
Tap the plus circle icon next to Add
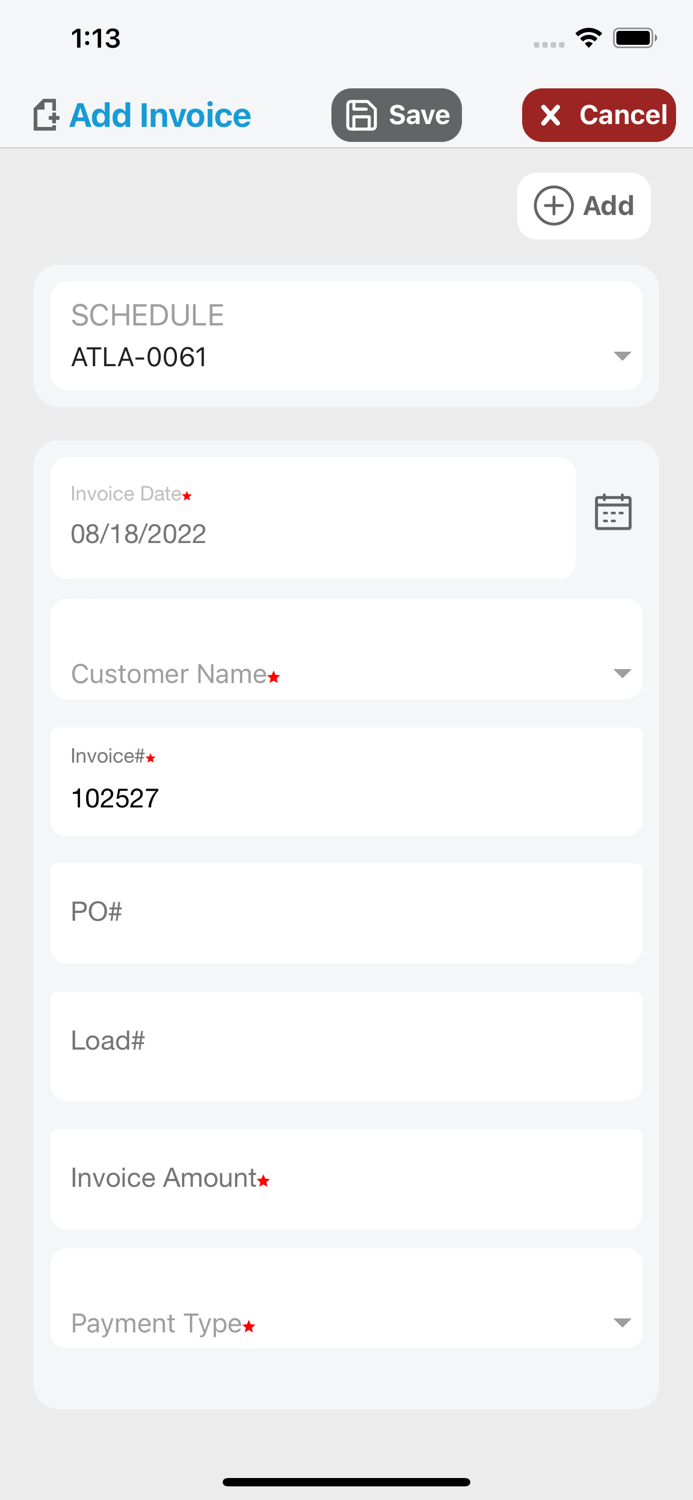pos(553,205)
